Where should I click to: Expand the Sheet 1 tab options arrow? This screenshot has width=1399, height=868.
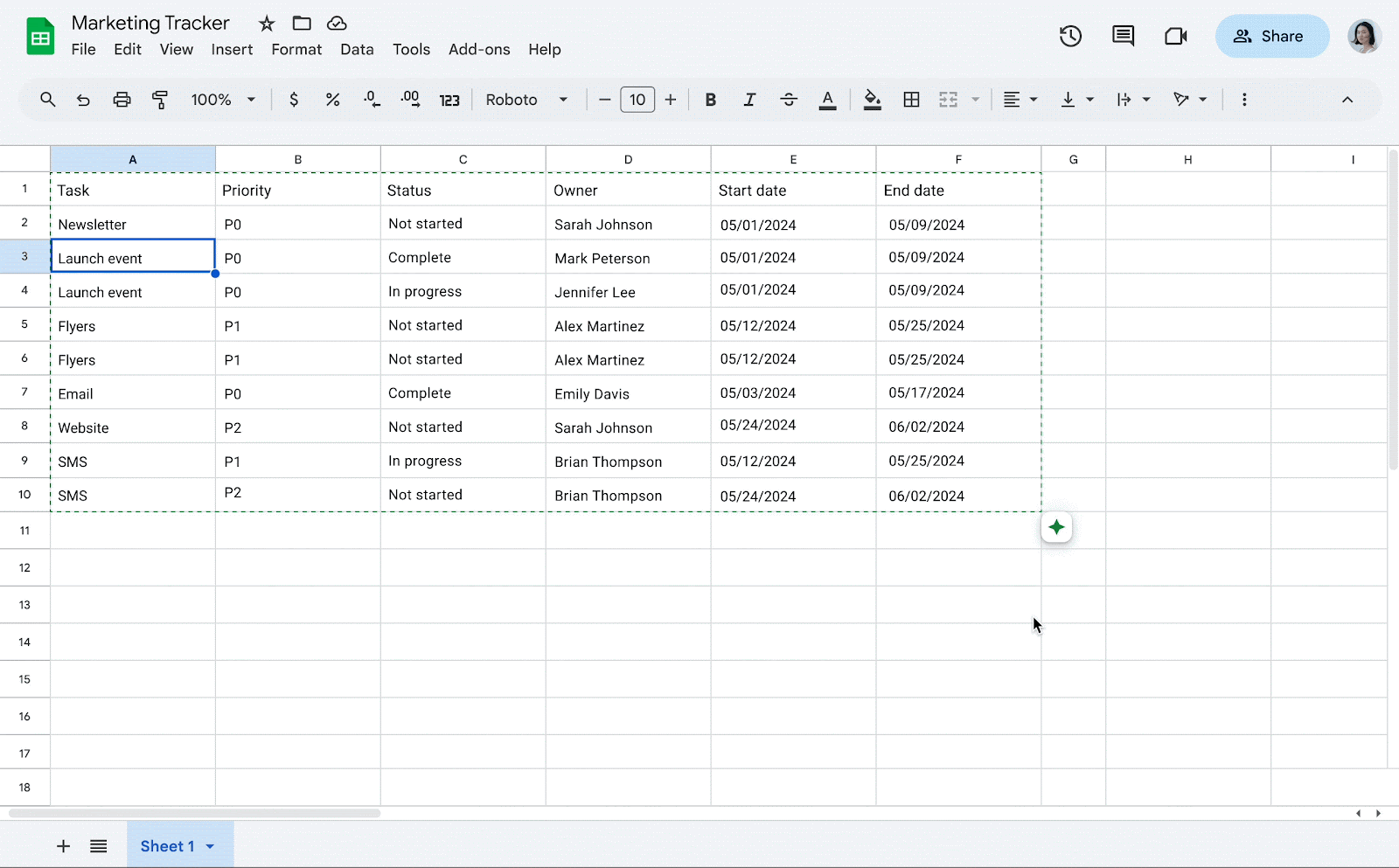pyautogui.click(x=210, y=846)
